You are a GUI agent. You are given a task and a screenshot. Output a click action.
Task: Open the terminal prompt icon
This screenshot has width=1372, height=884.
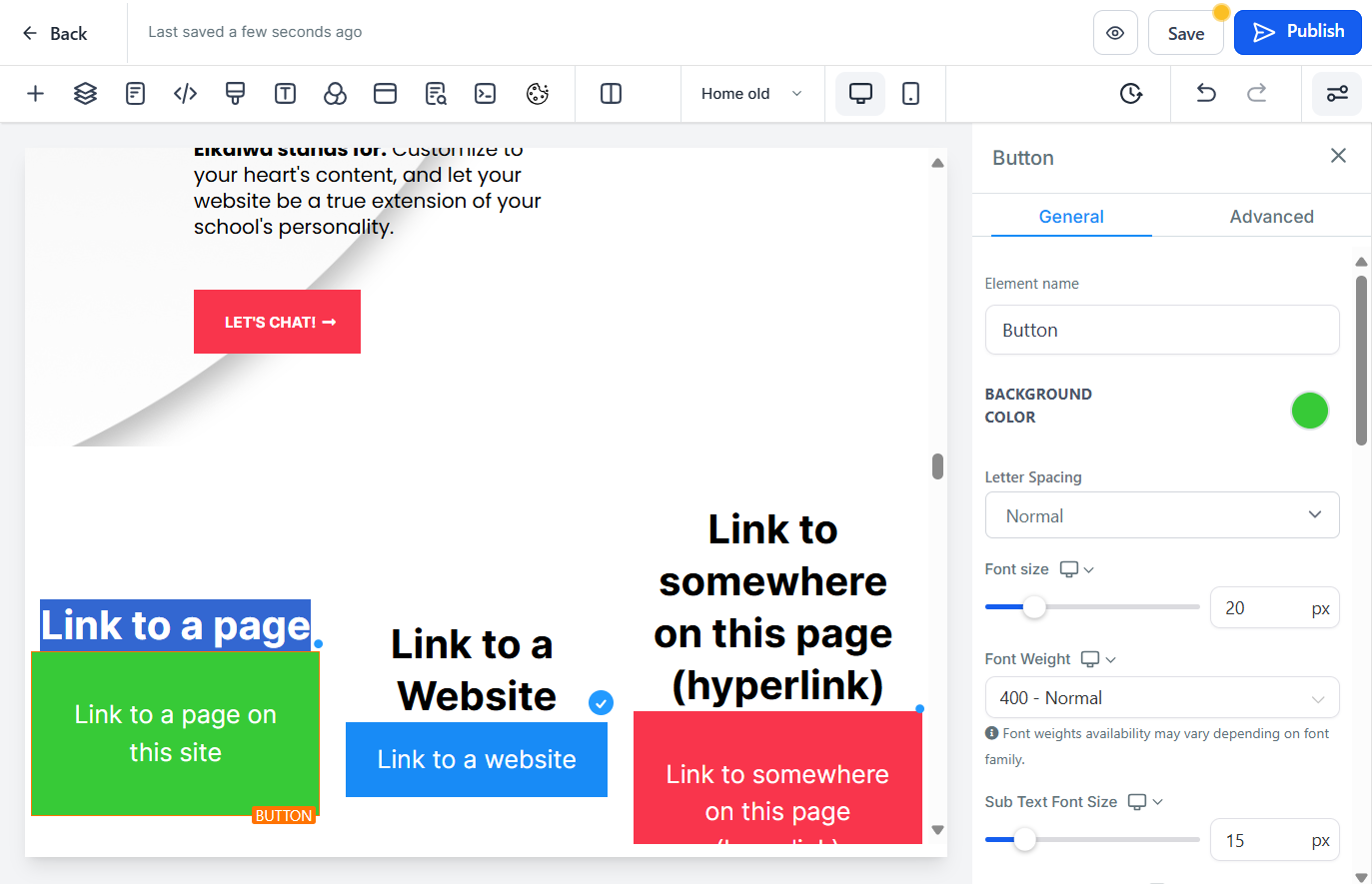485,94
